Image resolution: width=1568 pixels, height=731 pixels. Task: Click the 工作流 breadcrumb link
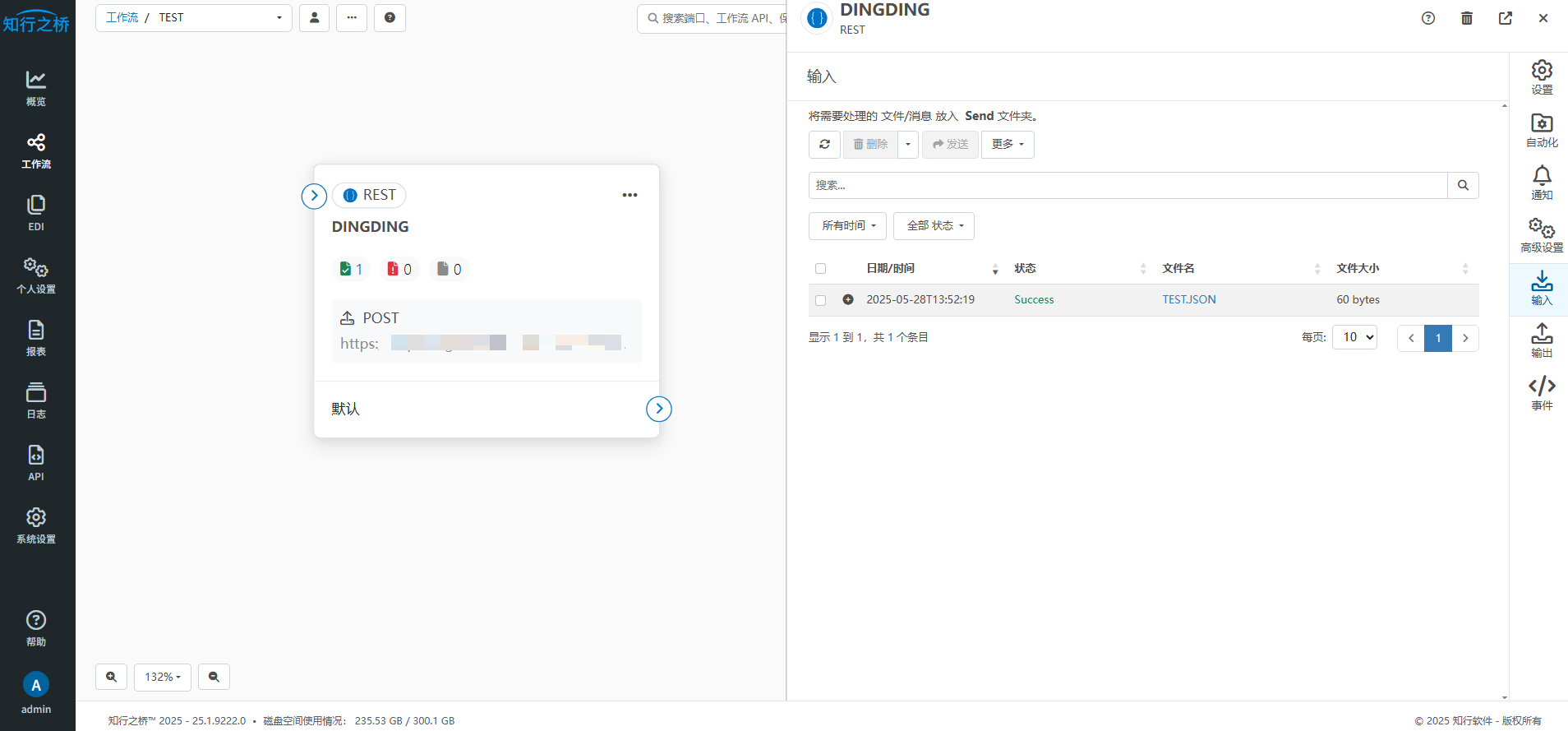(122, 18)
